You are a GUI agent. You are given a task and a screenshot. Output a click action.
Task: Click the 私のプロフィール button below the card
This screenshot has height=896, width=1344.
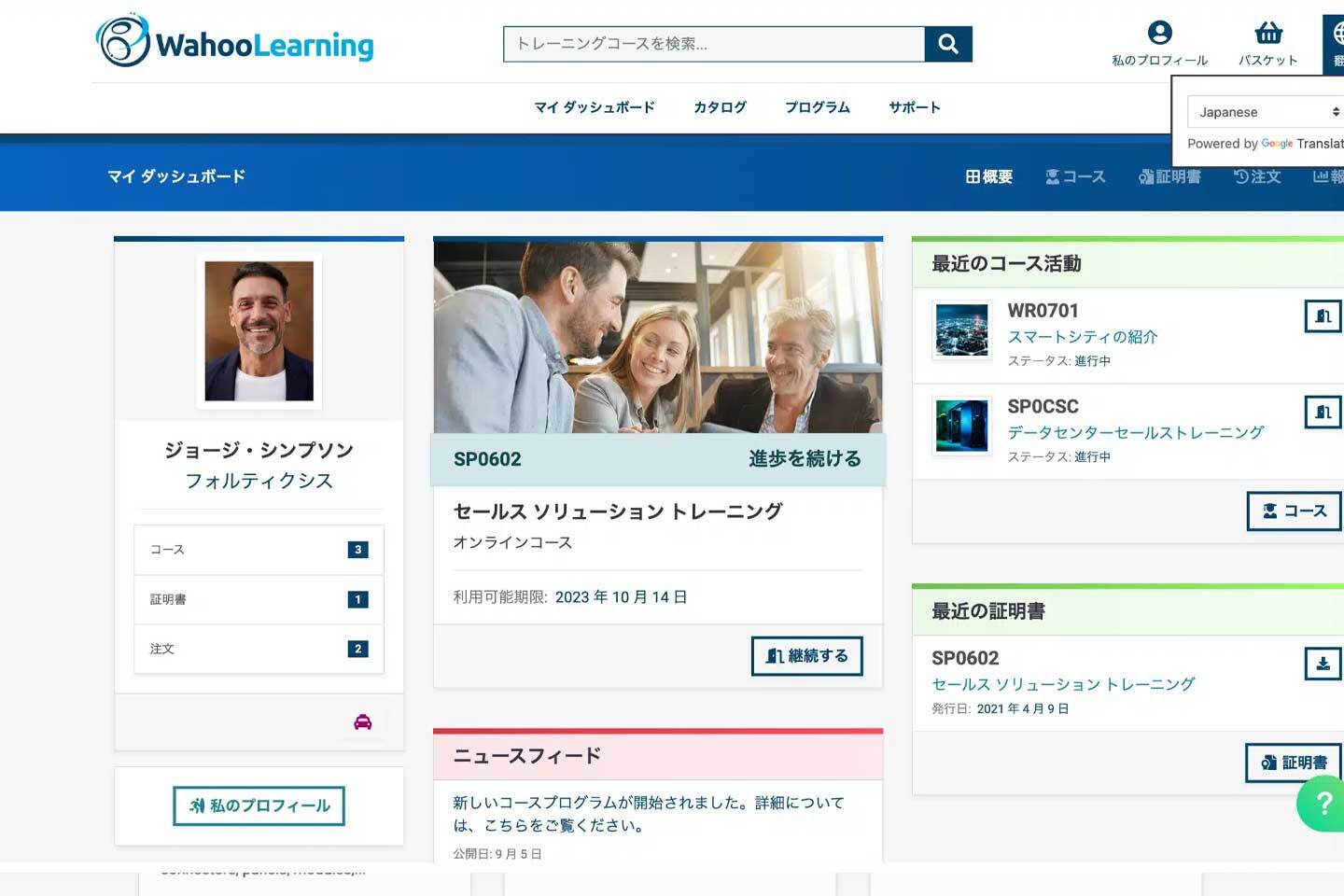coord(259,805)
